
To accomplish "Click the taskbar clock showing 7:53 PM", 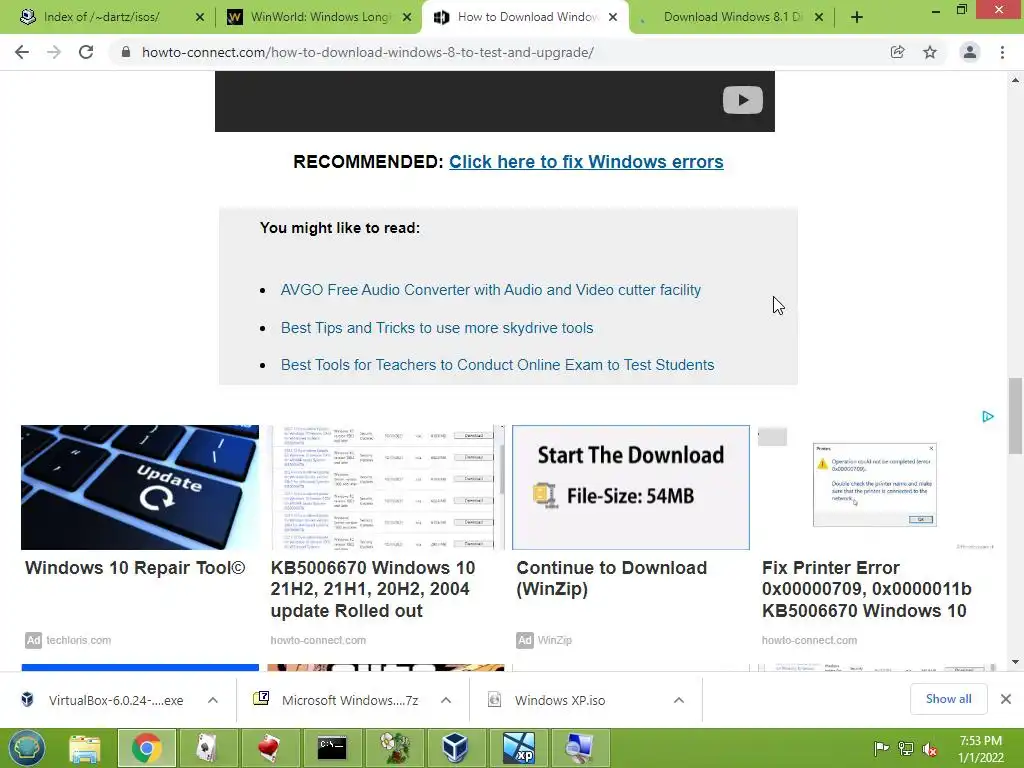I will click(980, 749).
